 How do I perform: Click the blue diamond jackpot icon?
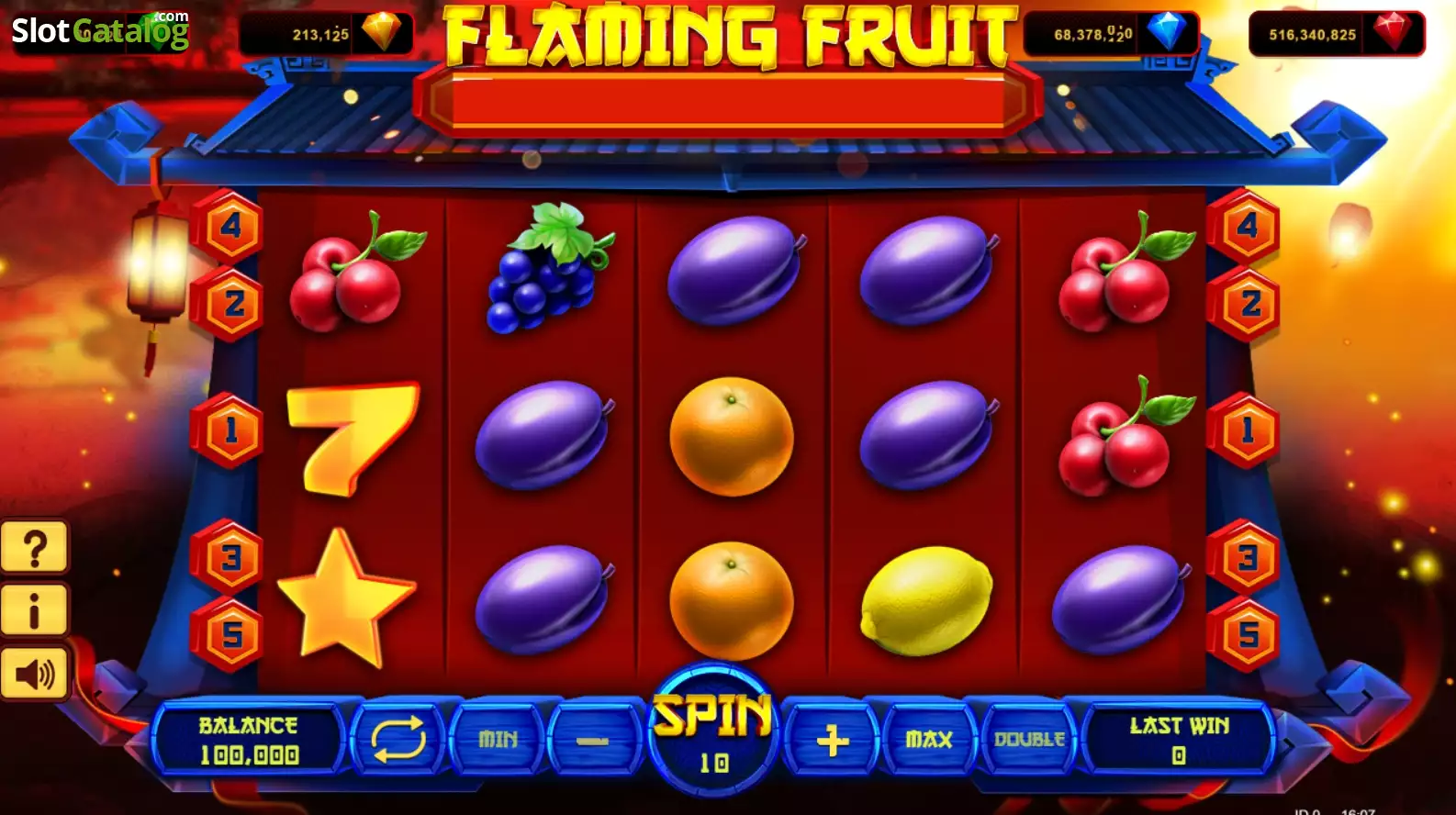tap(1167, 31)
